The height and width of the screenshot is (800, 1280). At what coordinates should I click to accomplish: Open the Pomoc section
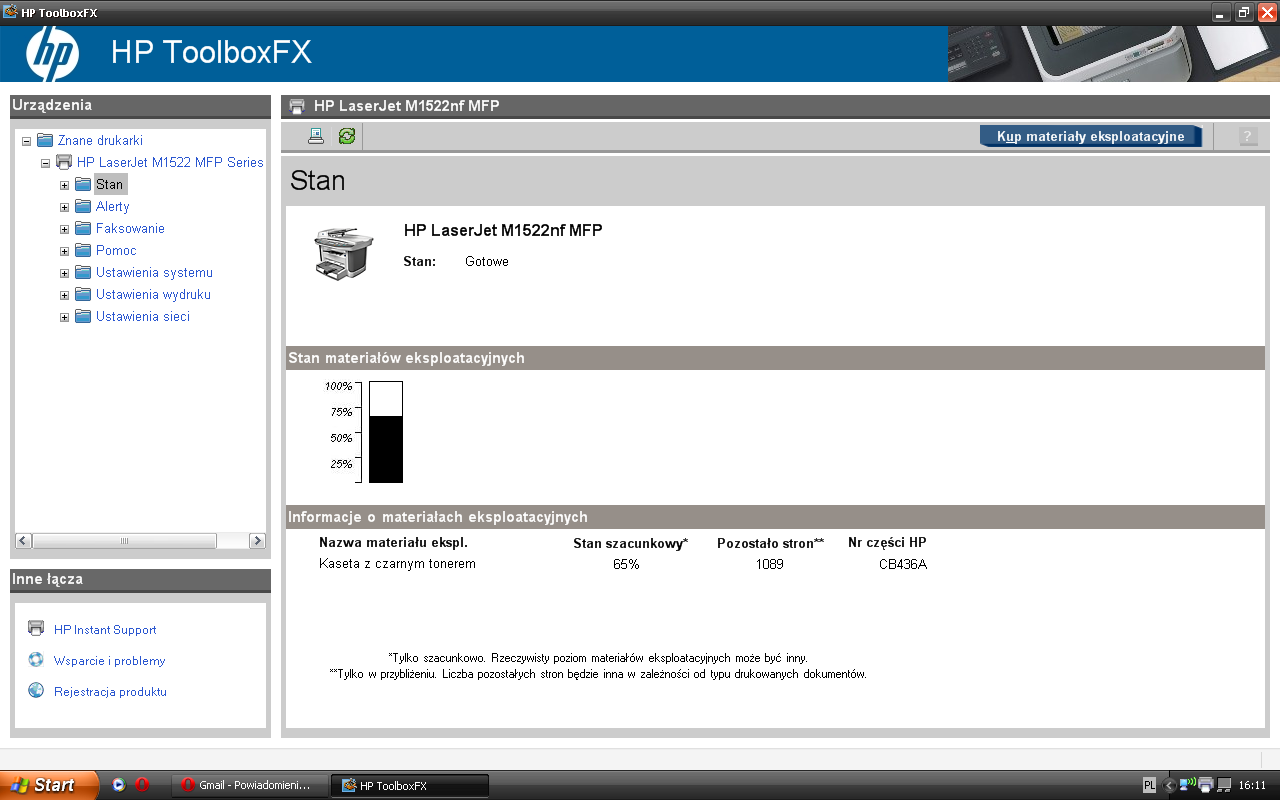point(116,250)
